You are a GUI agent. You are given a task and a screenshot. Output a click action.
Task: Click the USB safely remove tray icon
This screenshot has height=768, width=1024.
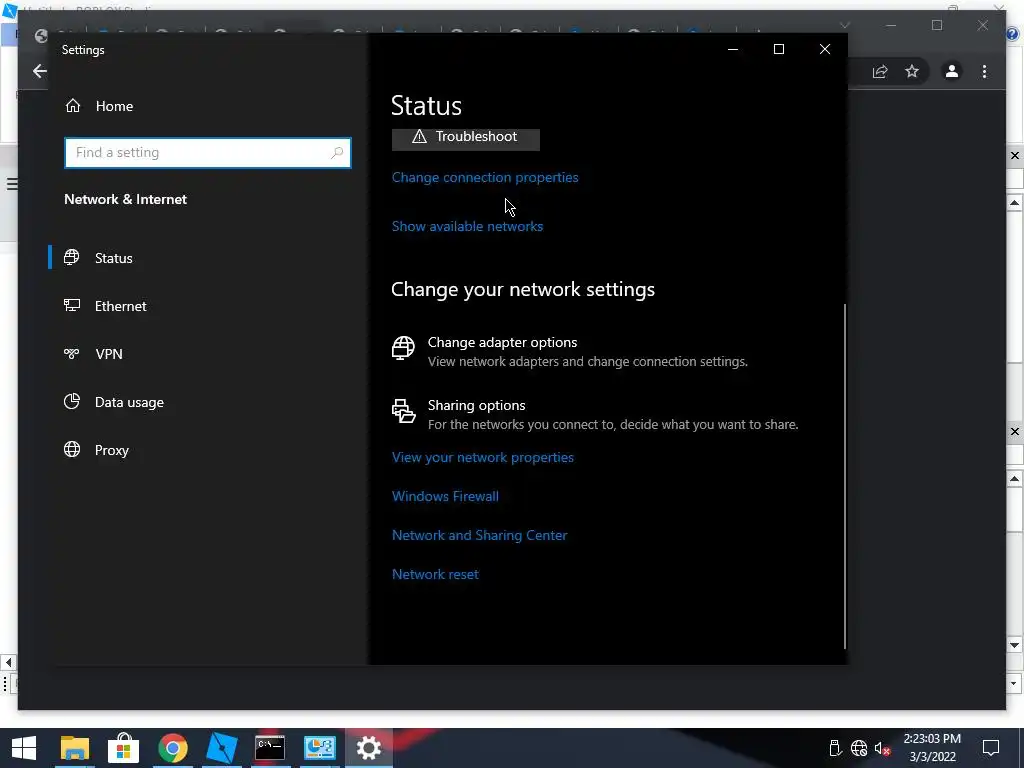835,748
